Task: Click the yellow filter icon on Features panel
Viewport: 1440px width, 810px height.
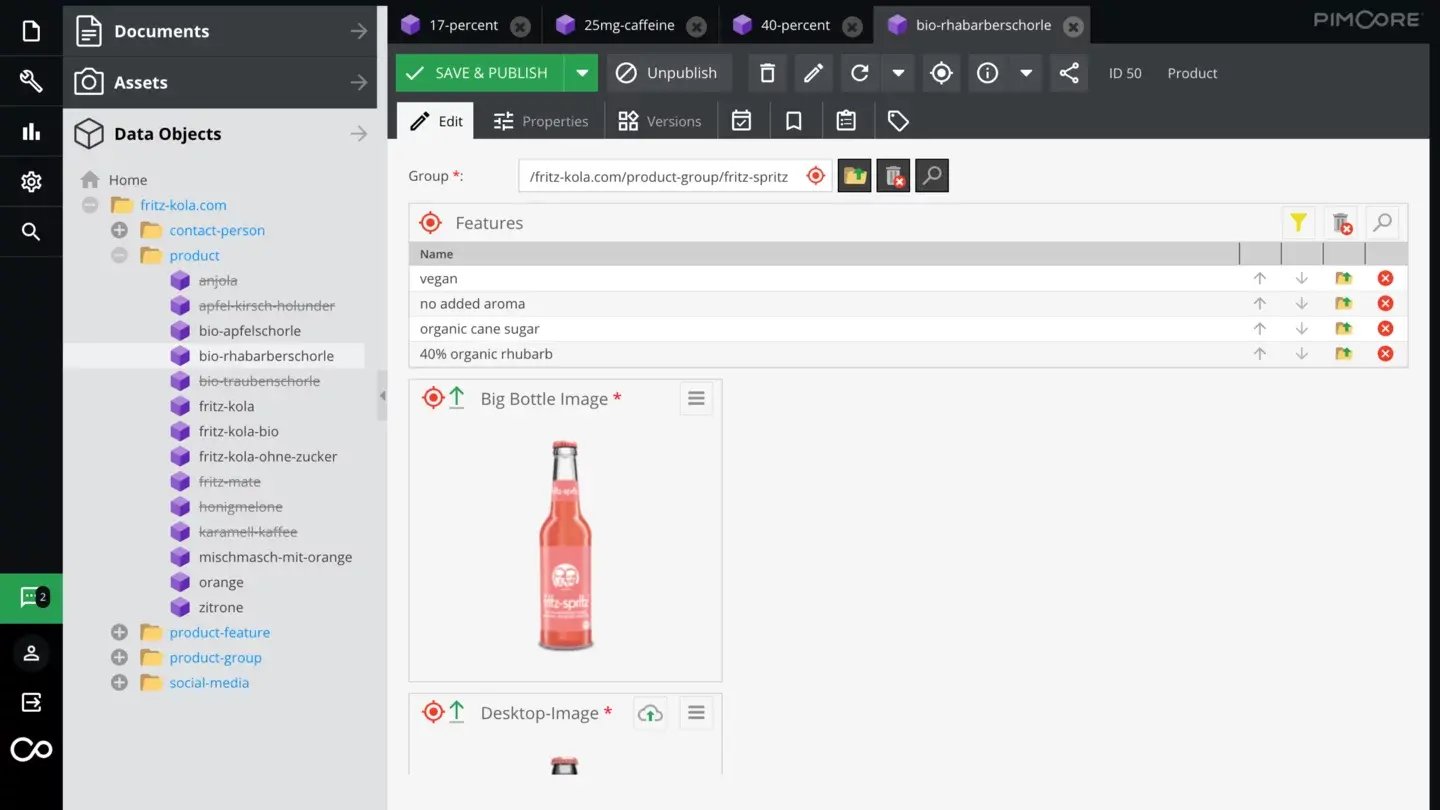Action: (x=1298, y=222)
